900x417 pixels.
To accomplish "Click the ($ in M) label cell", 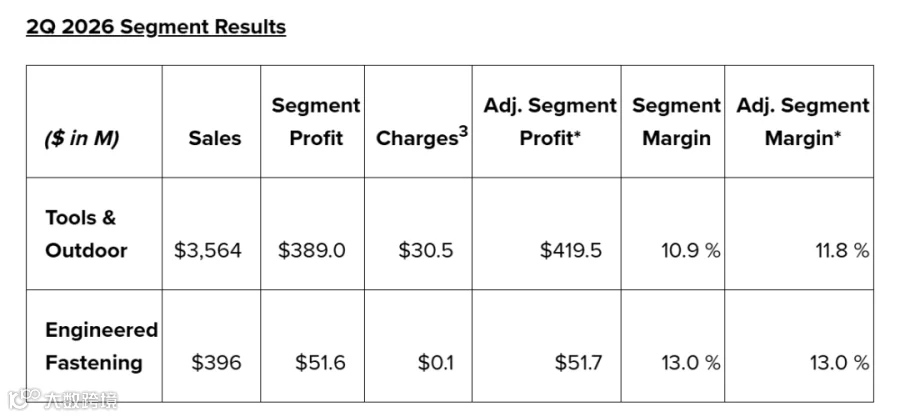I will click(x=82, y=139).
